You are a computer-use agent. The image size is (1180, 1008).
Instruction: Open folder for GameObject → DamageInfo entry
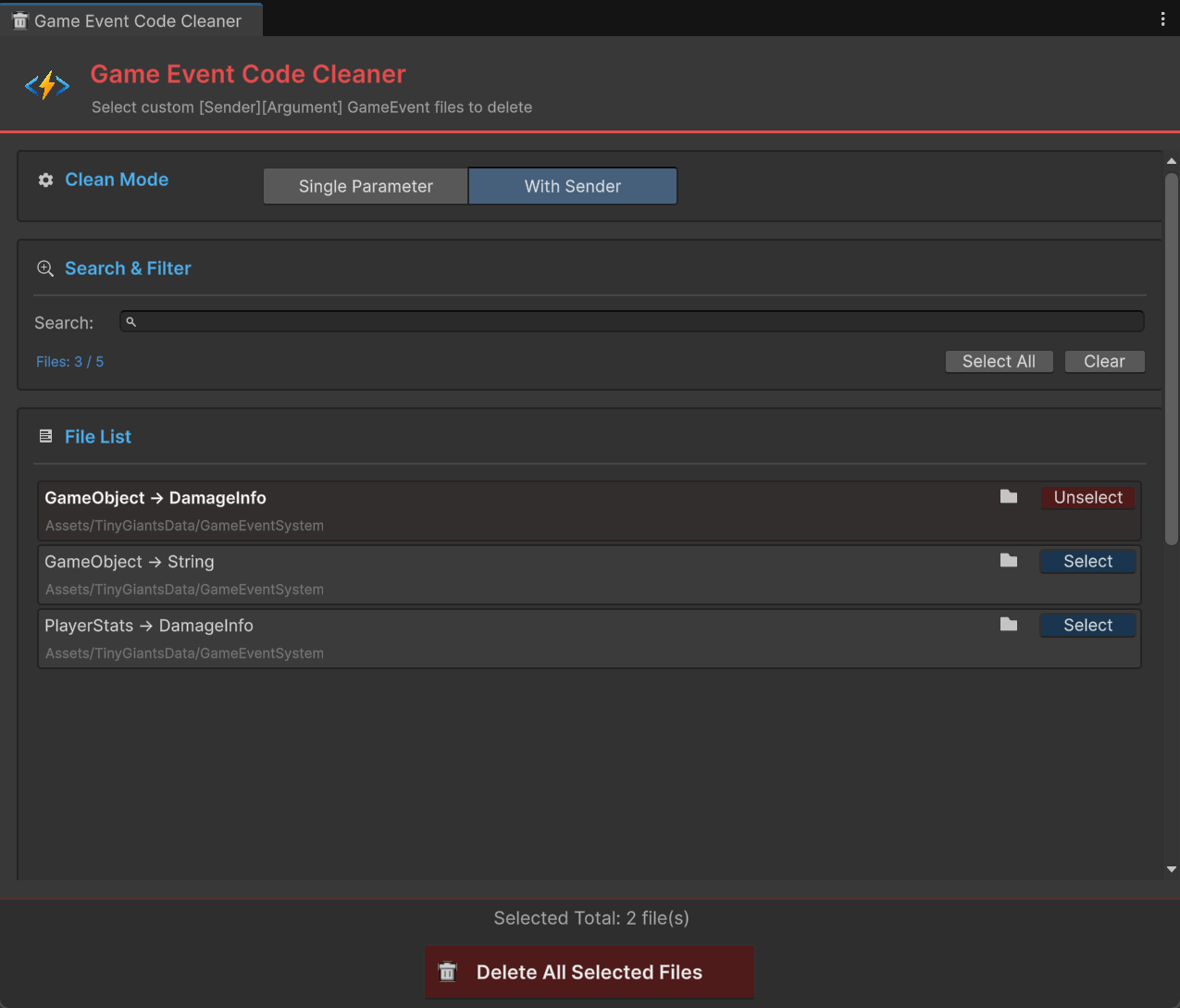tap(1008, 497)
